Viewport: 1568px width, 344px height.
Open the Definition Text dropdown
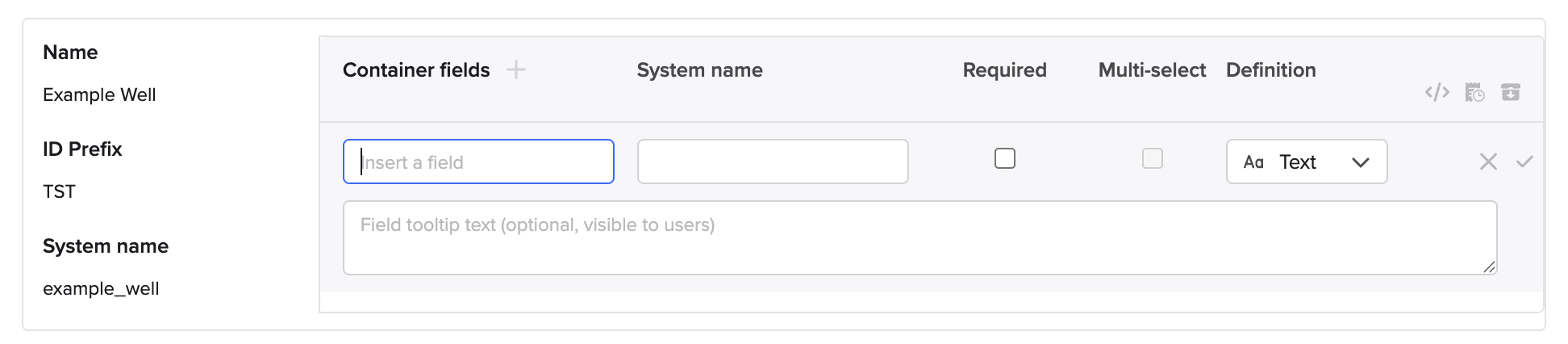point(1306,162)
